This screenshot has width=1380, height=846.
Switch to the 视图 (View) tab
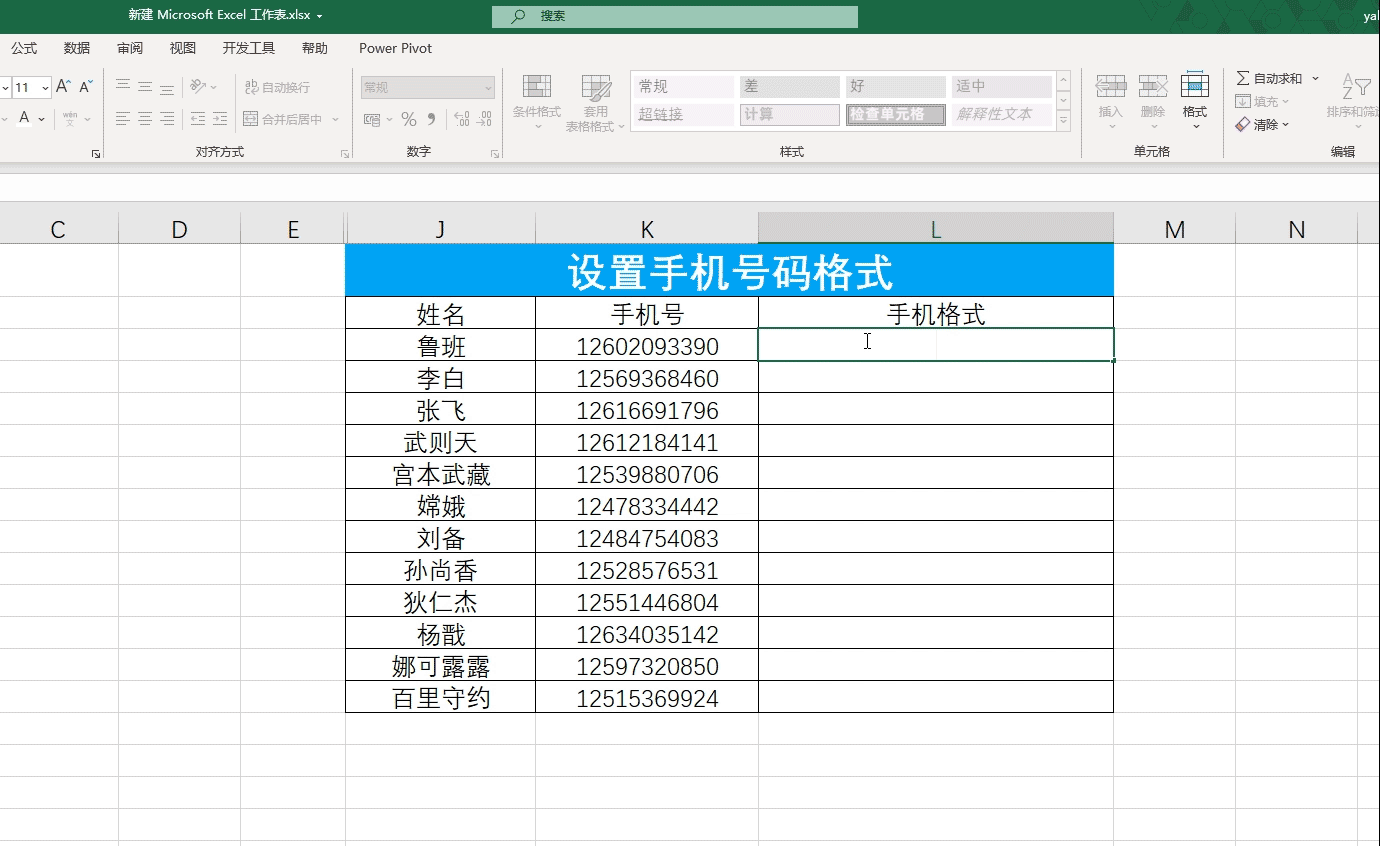[182, 48]
